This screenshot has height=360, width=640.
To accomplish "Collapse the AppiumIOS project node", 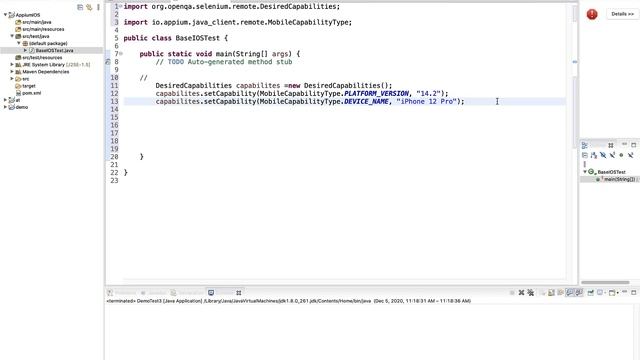I will (x=6, y=15).
